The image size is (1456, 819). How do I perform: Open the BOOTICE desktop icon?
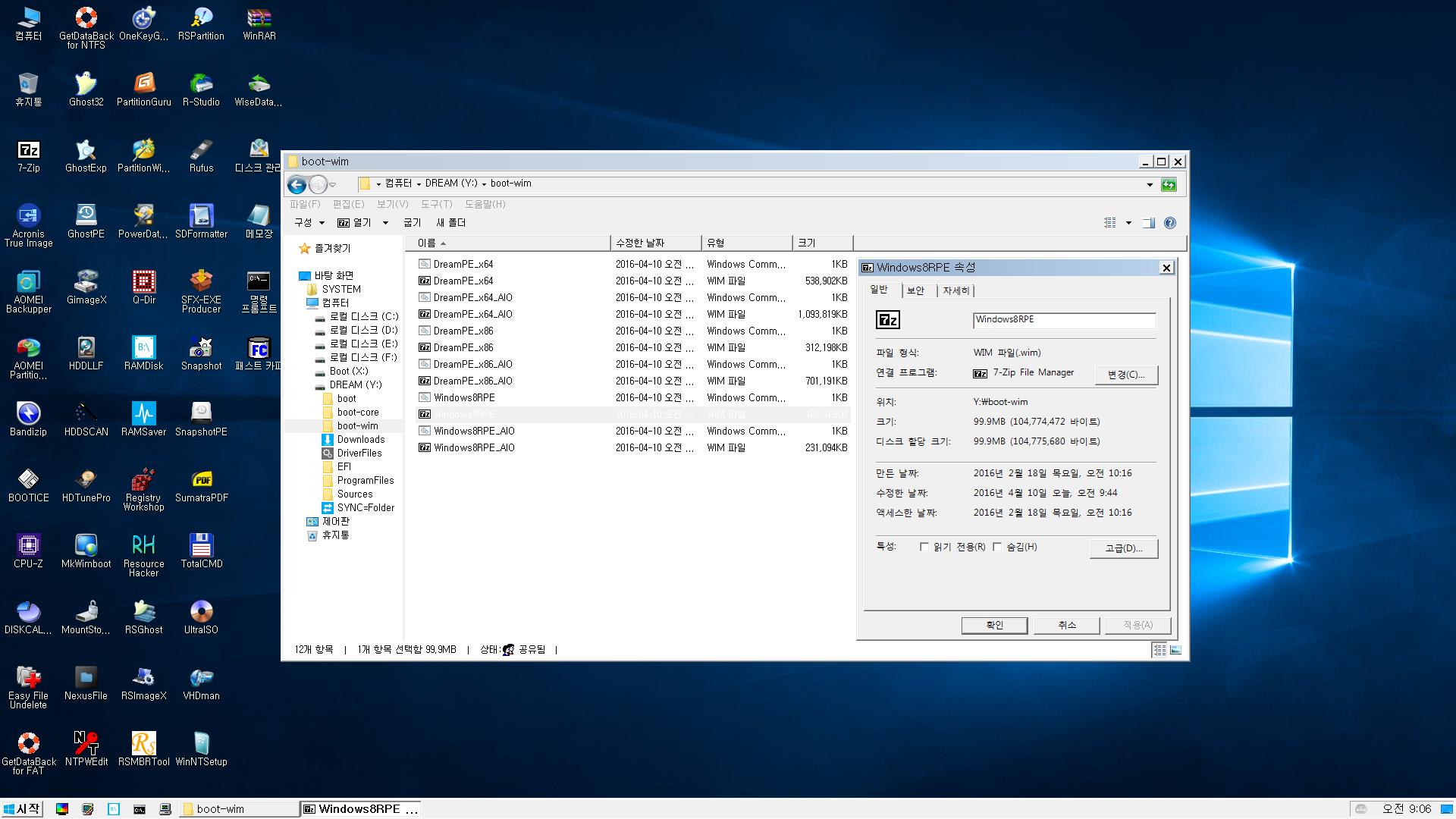point(29,485)
